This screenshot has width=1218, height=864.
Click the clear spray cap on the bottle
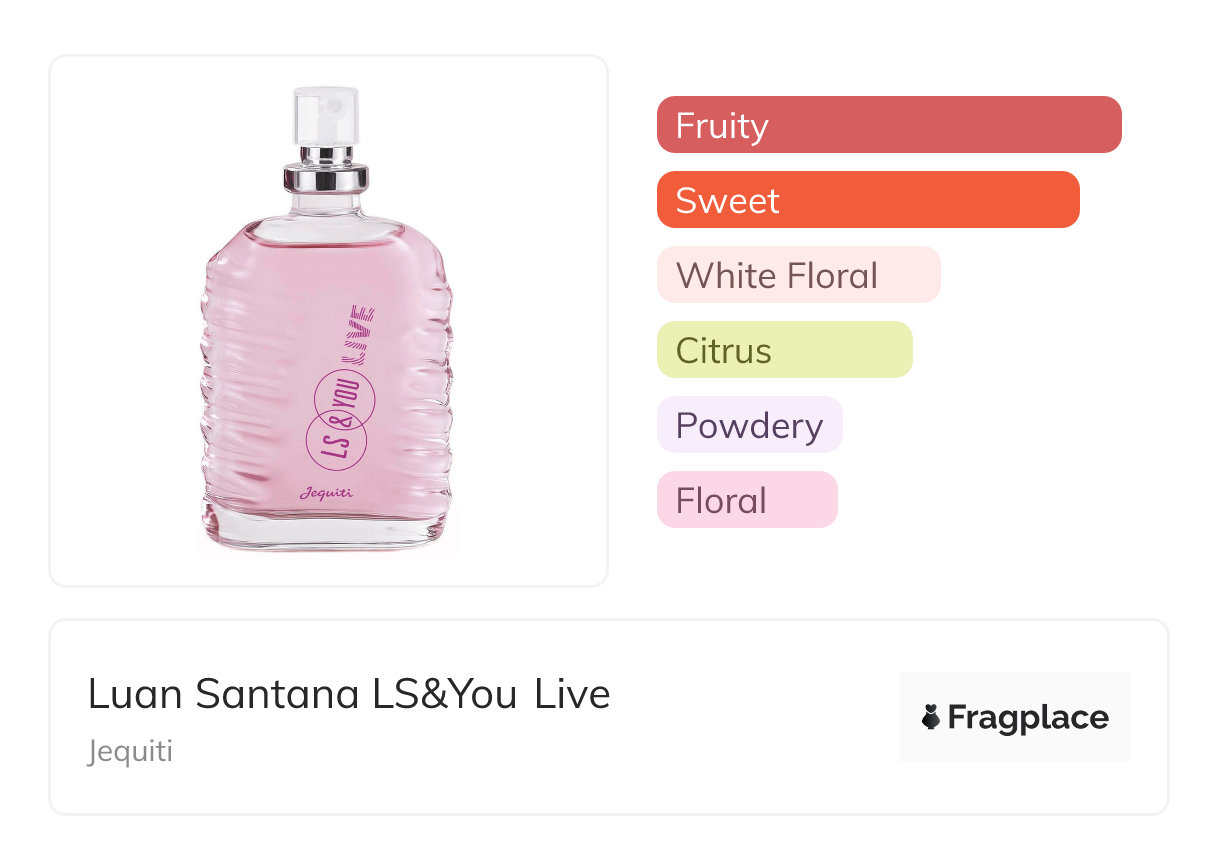pyautogui.click(x=326, y=116)
